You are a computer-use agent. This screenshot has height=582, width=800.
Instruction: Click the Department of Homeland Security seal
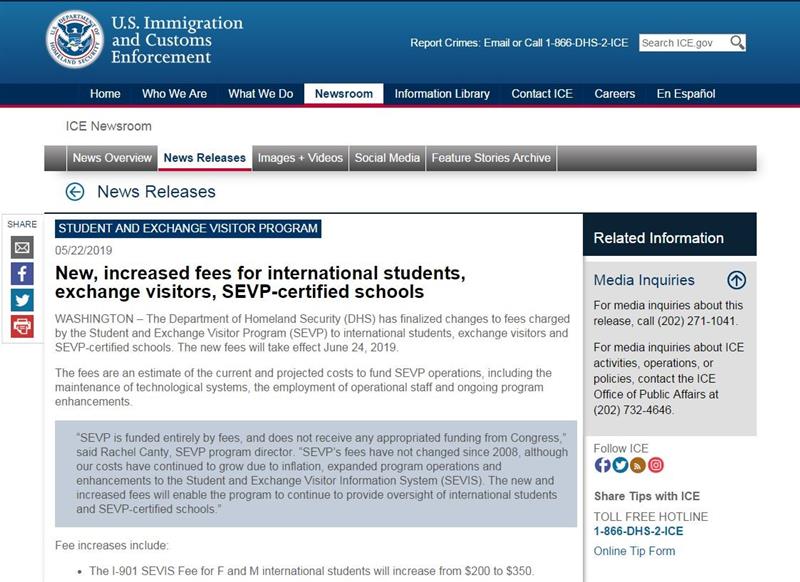pos(74,39)
